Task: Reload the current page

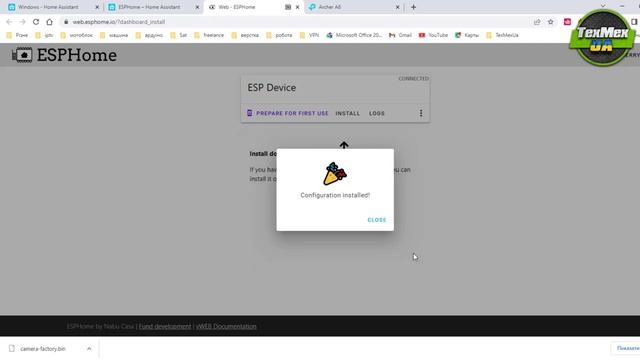Action: (x=36, y=22)
